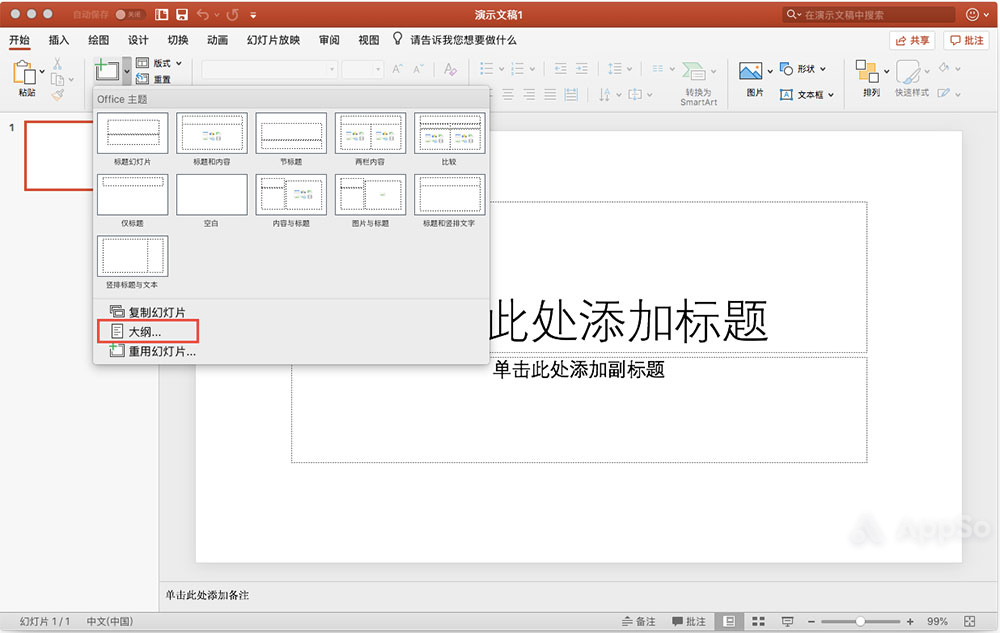Open the 幻灯片放映 slideshow tab
1000x633 pixels.
273,40
